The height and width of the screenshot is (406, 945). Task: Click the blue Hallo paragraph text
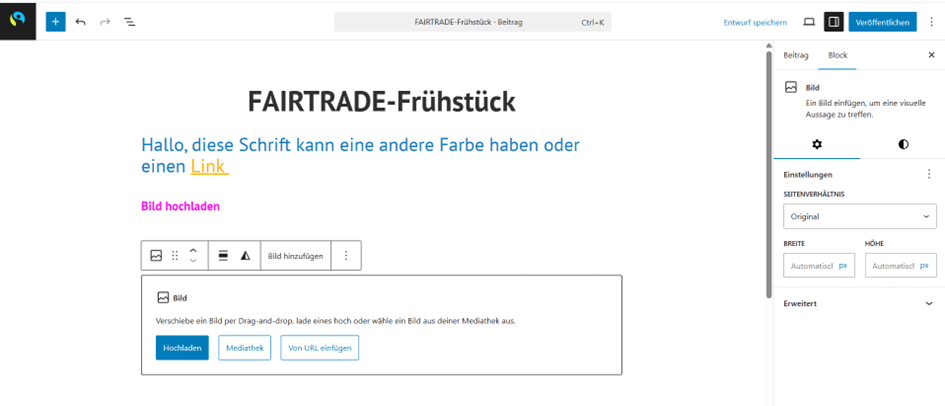click(x=360, y=156)
